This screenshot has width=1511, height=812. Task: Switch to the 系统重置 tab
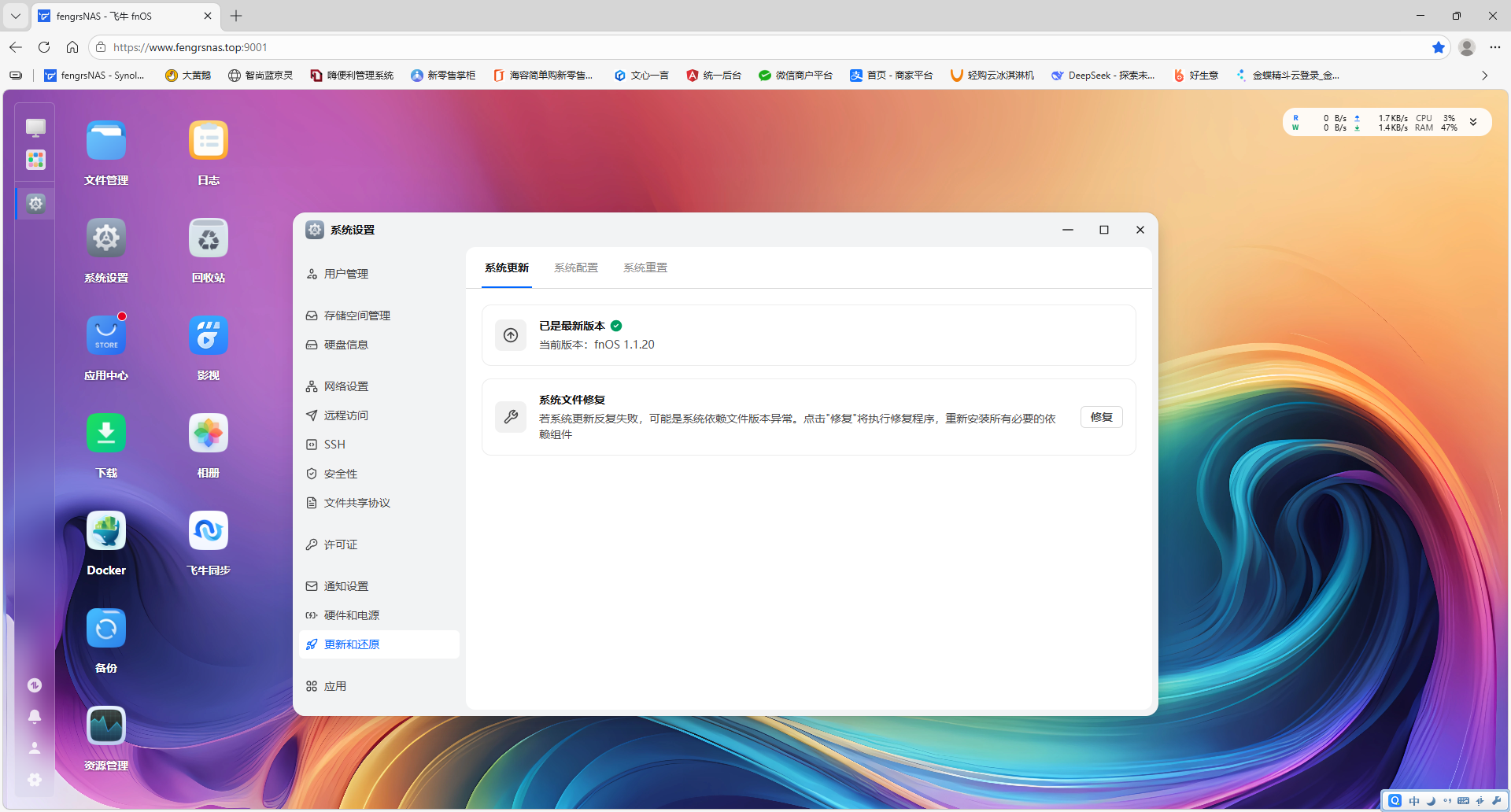coord(645,268)
